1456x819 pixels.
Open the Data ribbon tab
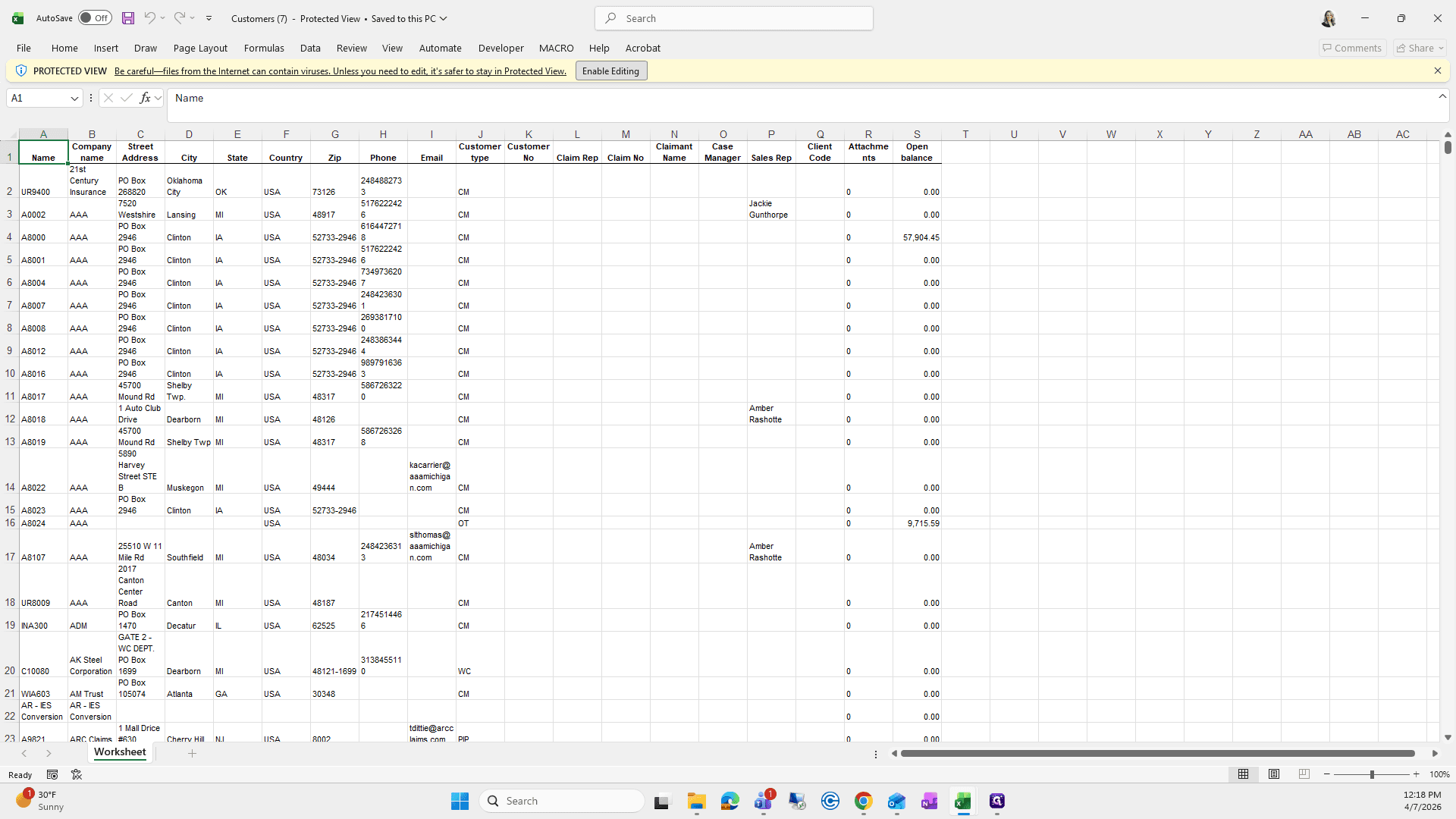(x=310, y=48)
